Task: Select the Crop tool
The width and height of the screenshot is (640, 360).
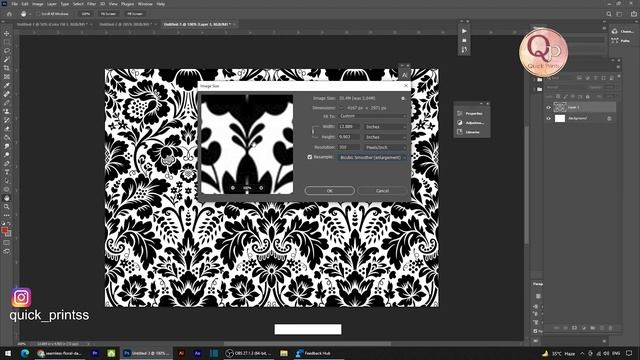Action: 7,68
